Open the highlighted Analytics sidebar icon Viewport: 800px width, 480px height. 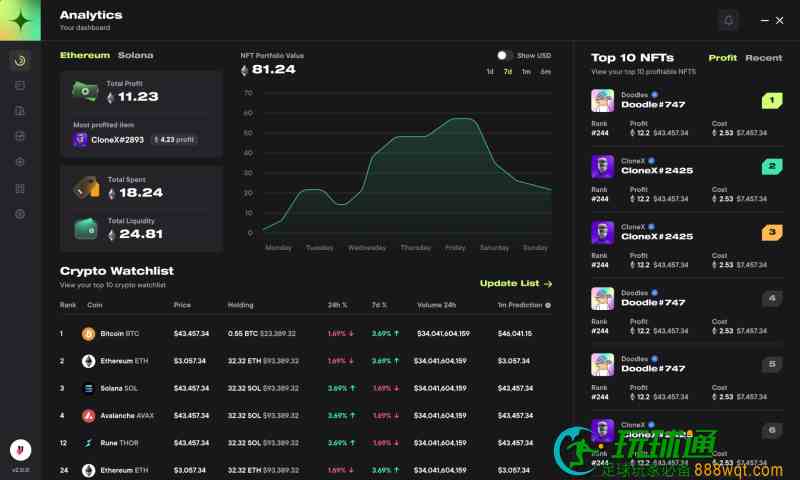(x=20, y=61)
